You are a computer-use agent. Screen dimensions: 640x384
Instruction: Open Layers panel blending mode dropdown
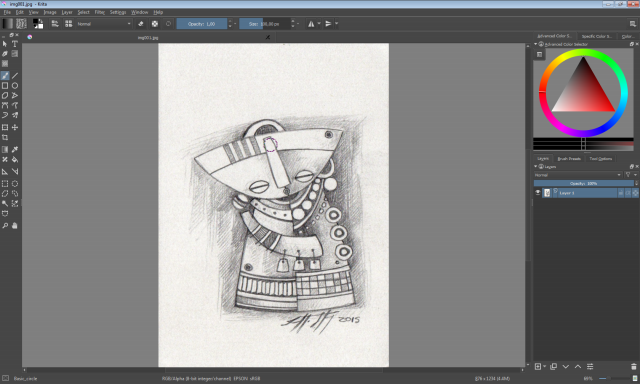pos(578,175)
